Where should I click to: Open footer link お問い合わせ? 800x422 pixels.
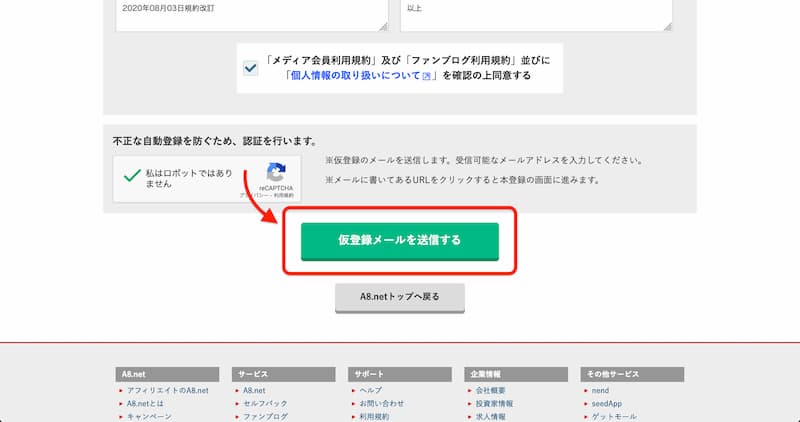(382, 403)
